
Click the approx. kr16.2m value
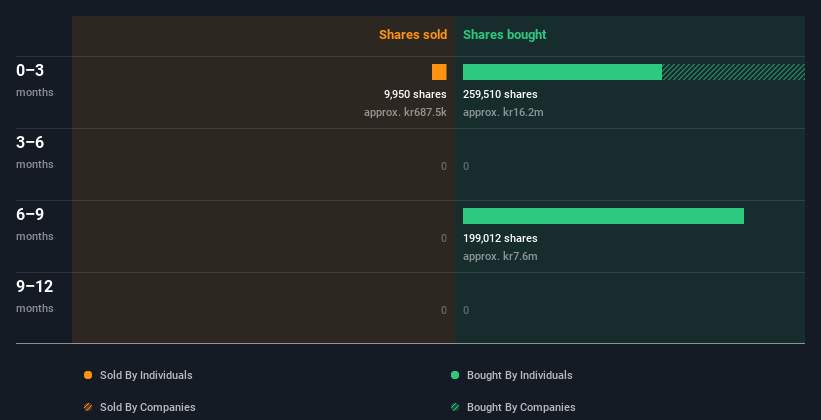[503, 112]
